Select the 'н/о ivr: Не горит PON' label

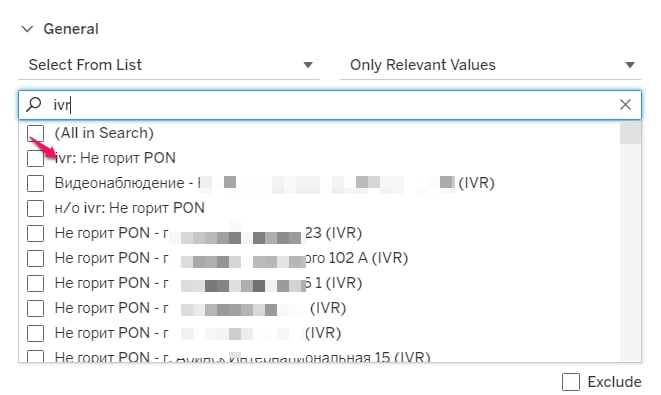(129, 208)
